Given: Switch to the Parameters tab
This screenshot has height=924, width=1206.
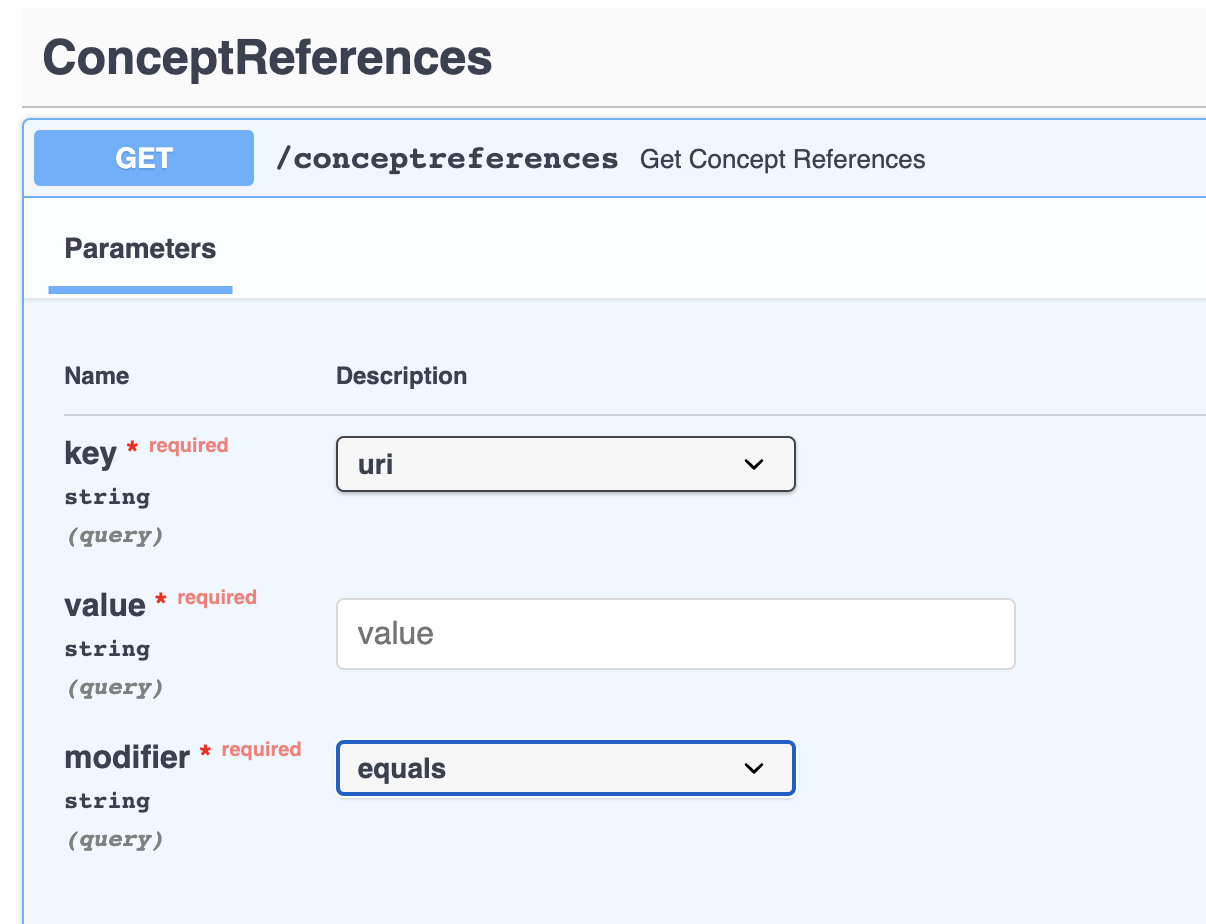Looking at the screenshot, I should [x=140, y=248].
